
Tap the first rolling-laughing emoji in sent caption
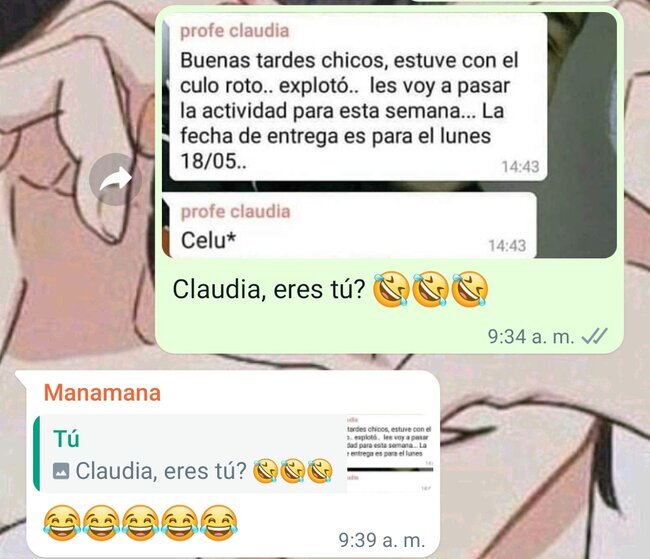391,289
